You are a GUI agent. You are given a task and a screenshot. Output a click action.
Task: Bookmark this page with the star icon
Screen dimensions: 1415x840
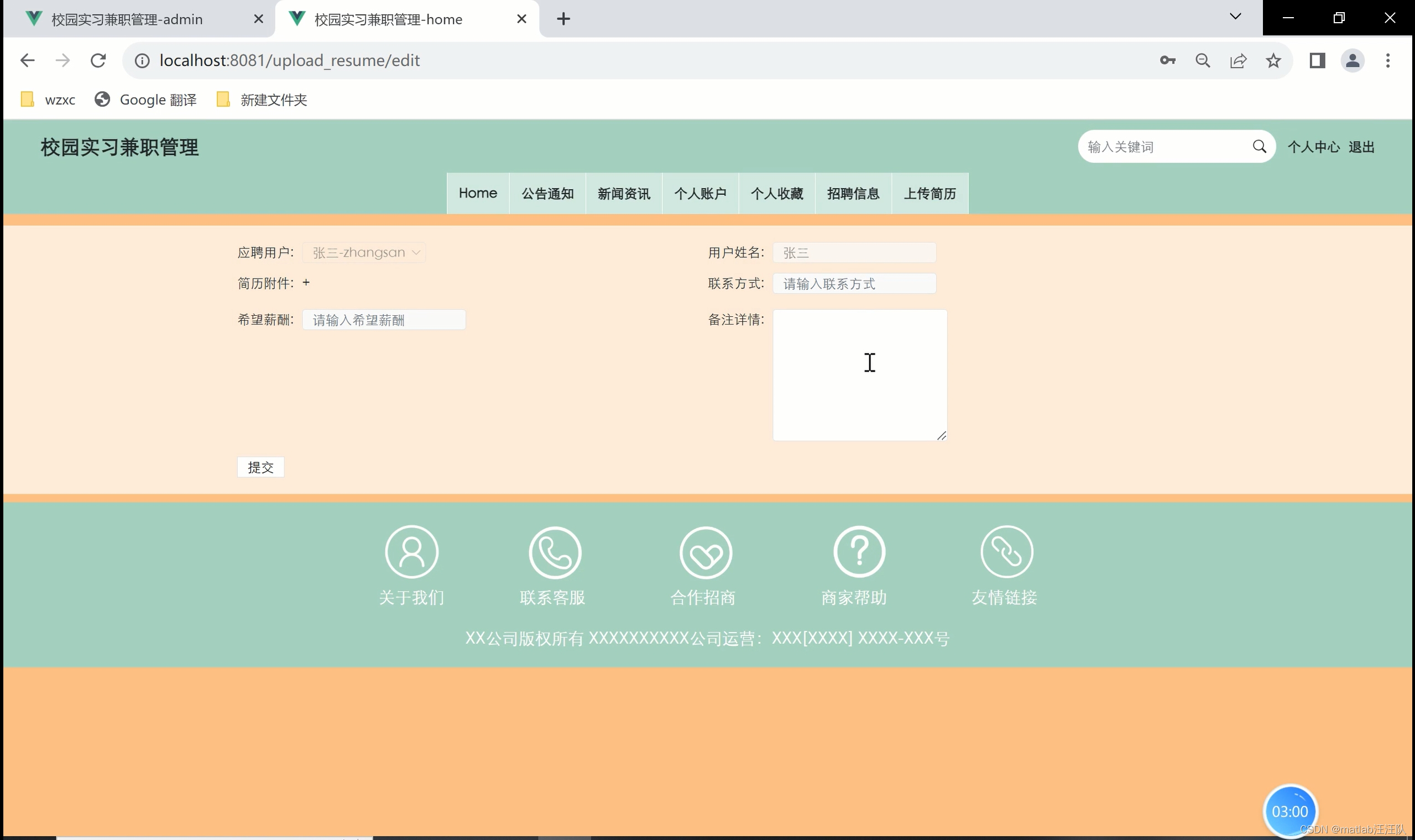[1273, 61]
